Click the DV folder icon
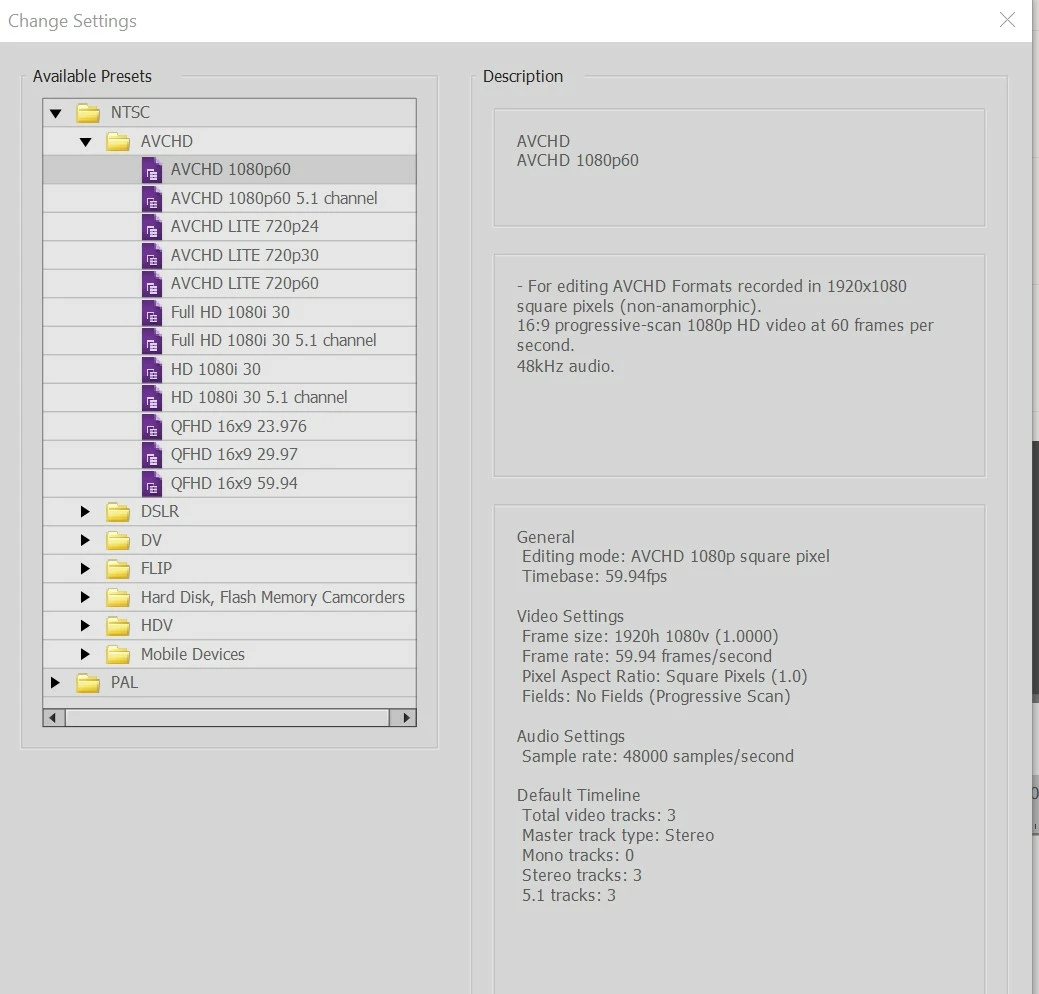Image resolution: width=1039 pixels, height=994 pixels. coord(118,540)
